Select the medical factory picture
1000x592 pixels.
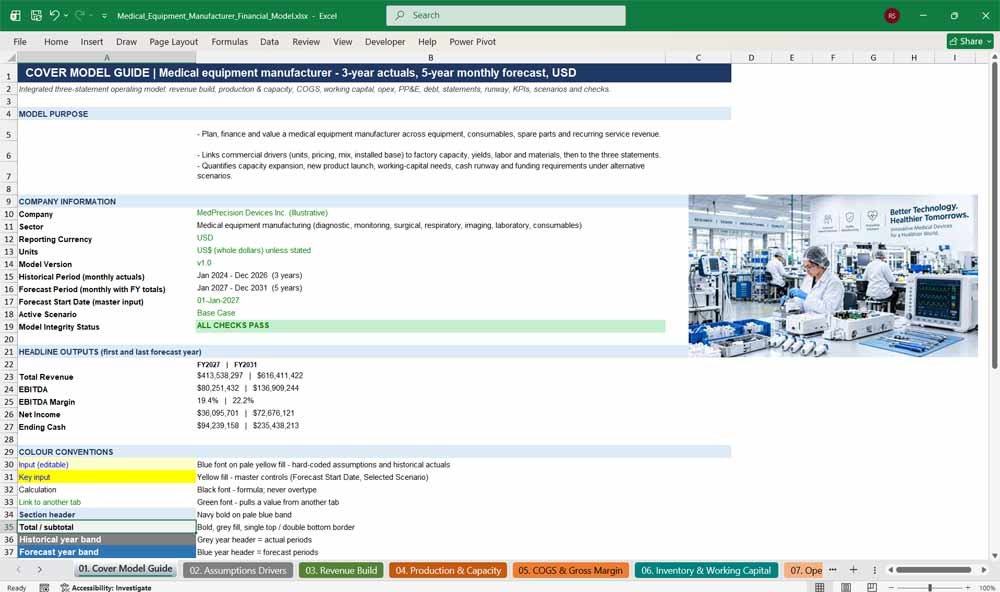tap(833, 276)
